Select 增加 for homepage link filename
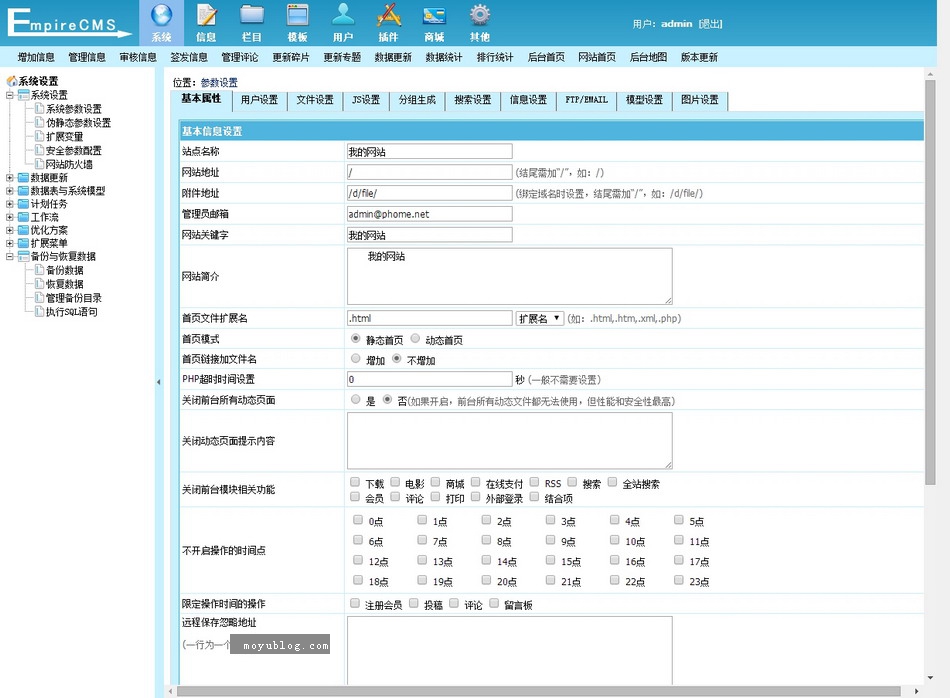Image resolution: width=950 pixels, height=698 pixels. tap(356, 359)
